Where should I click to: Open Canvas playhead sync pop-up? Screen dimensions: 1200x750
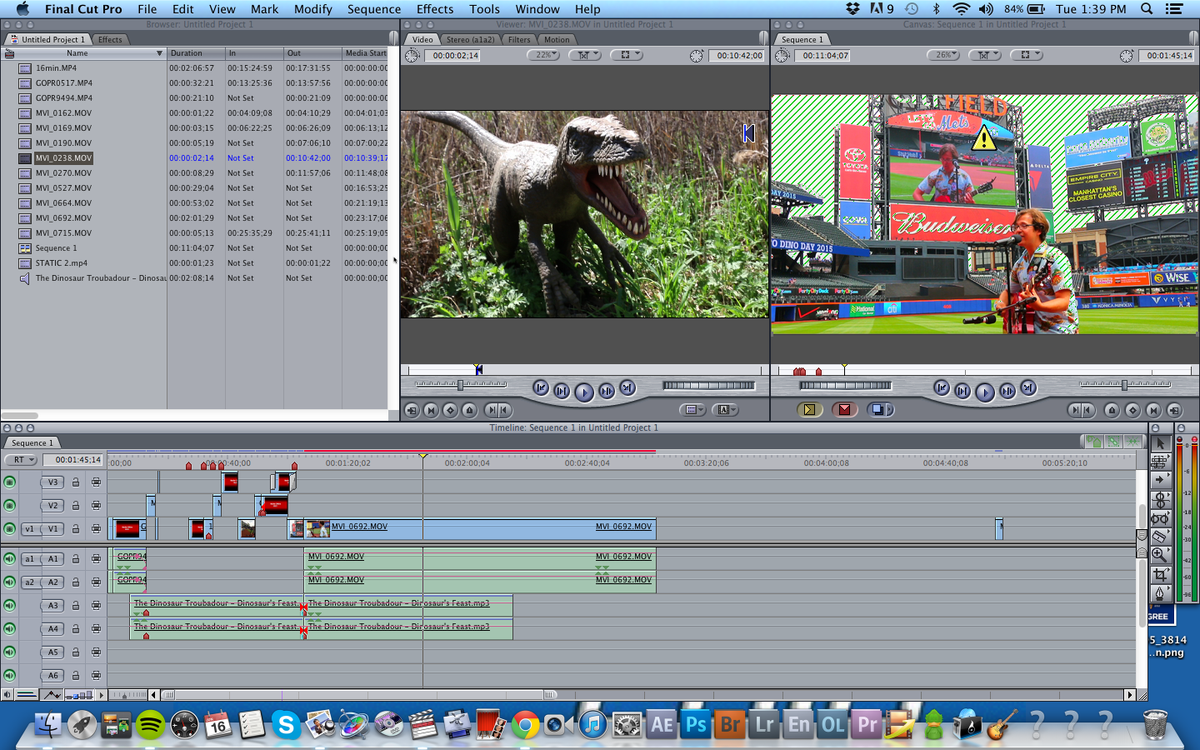(x=984, y=55)
